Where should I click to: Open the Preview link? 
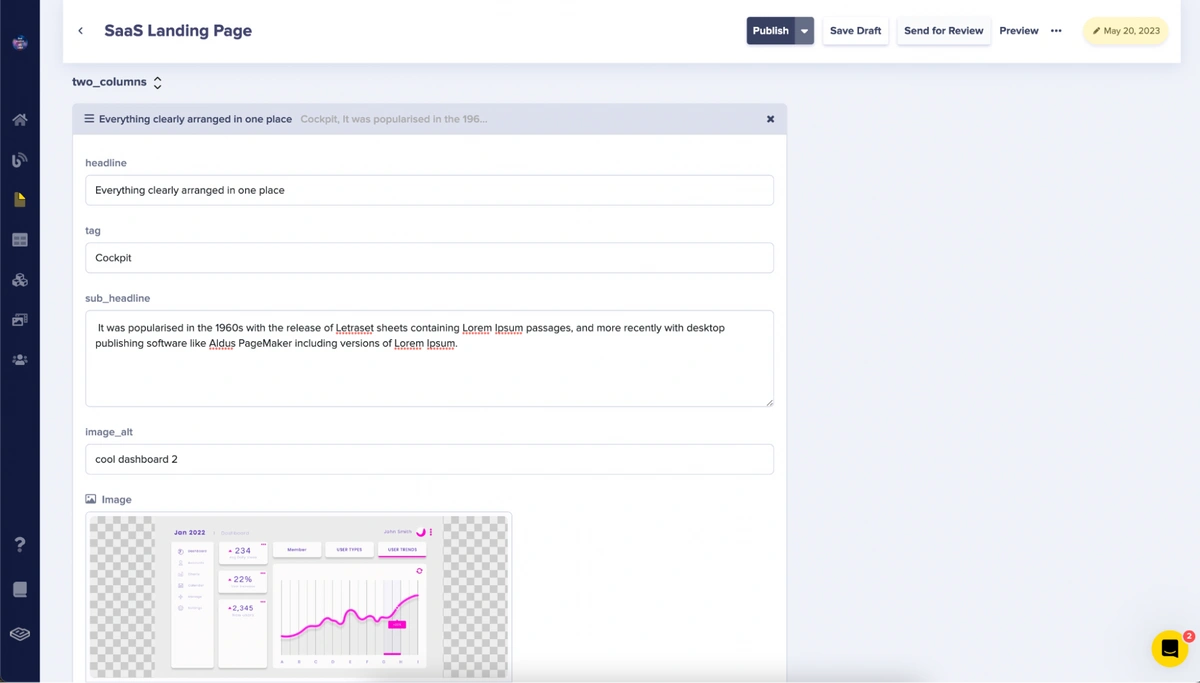pyautogui.click(x=1018, y=31)
